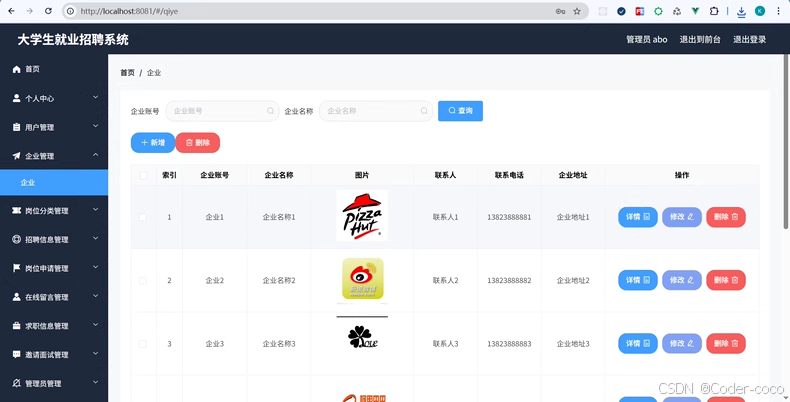
Task: Click 修改 for 企业3 row
Action: pos(682,344)
